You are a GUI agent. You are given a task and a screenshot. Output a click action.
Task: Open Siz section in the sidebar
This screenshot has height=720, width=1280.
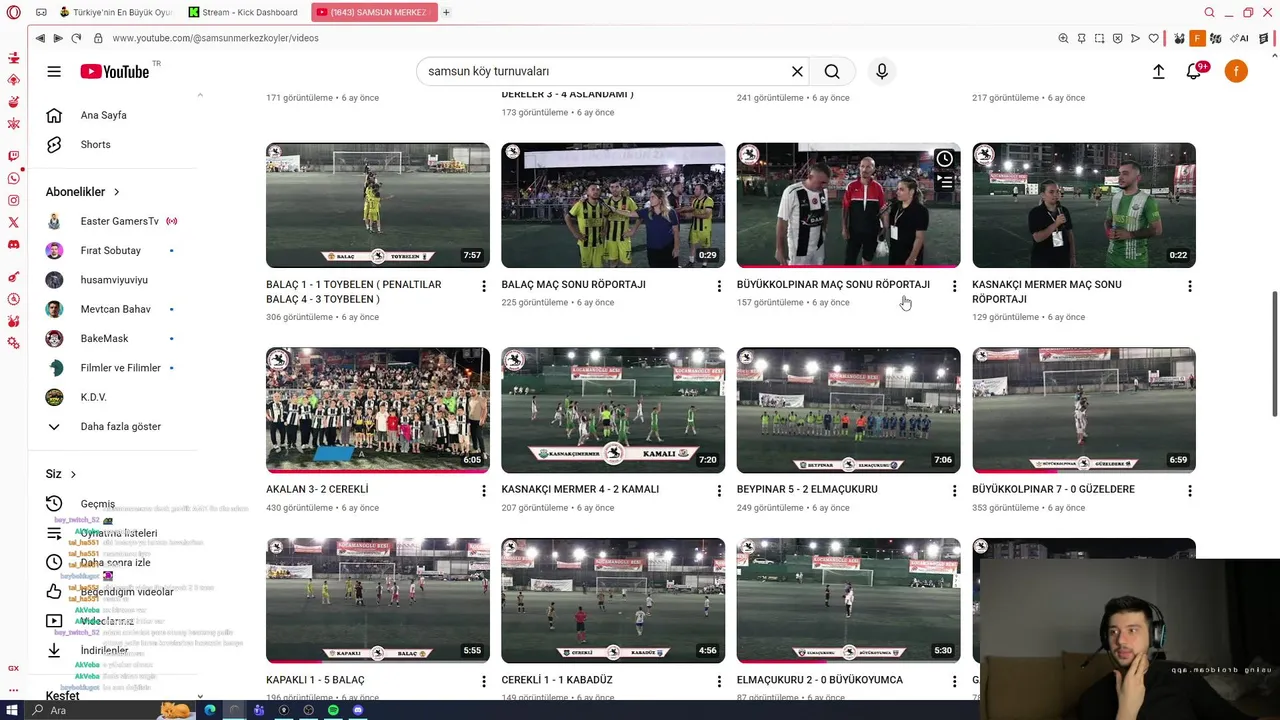tap(60, 474)
